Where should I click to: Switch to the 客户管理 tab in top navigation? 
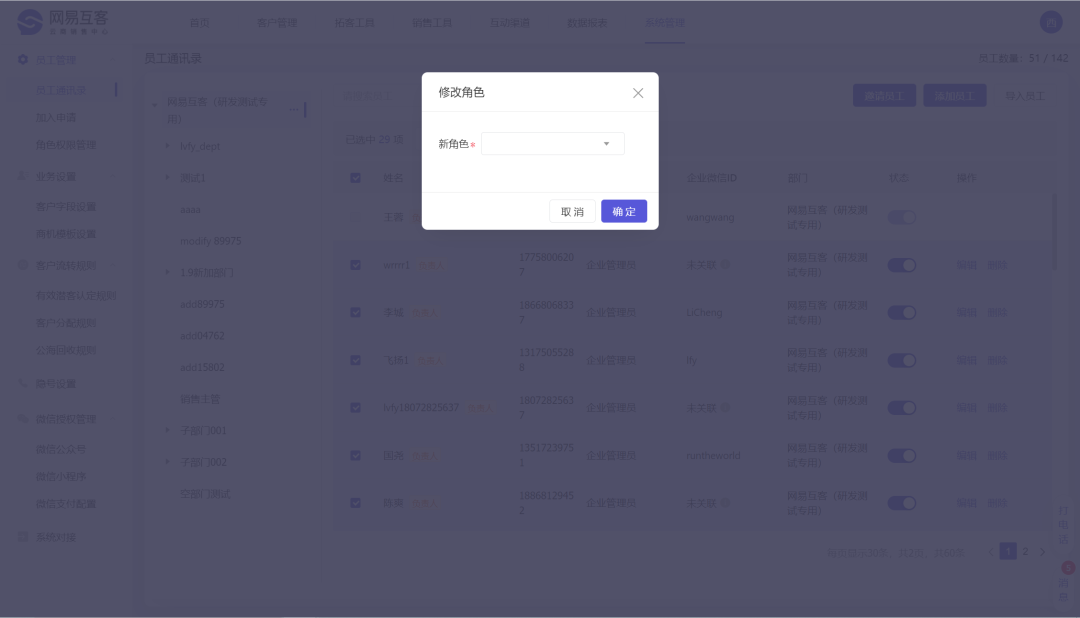click(x=276, y=20)
